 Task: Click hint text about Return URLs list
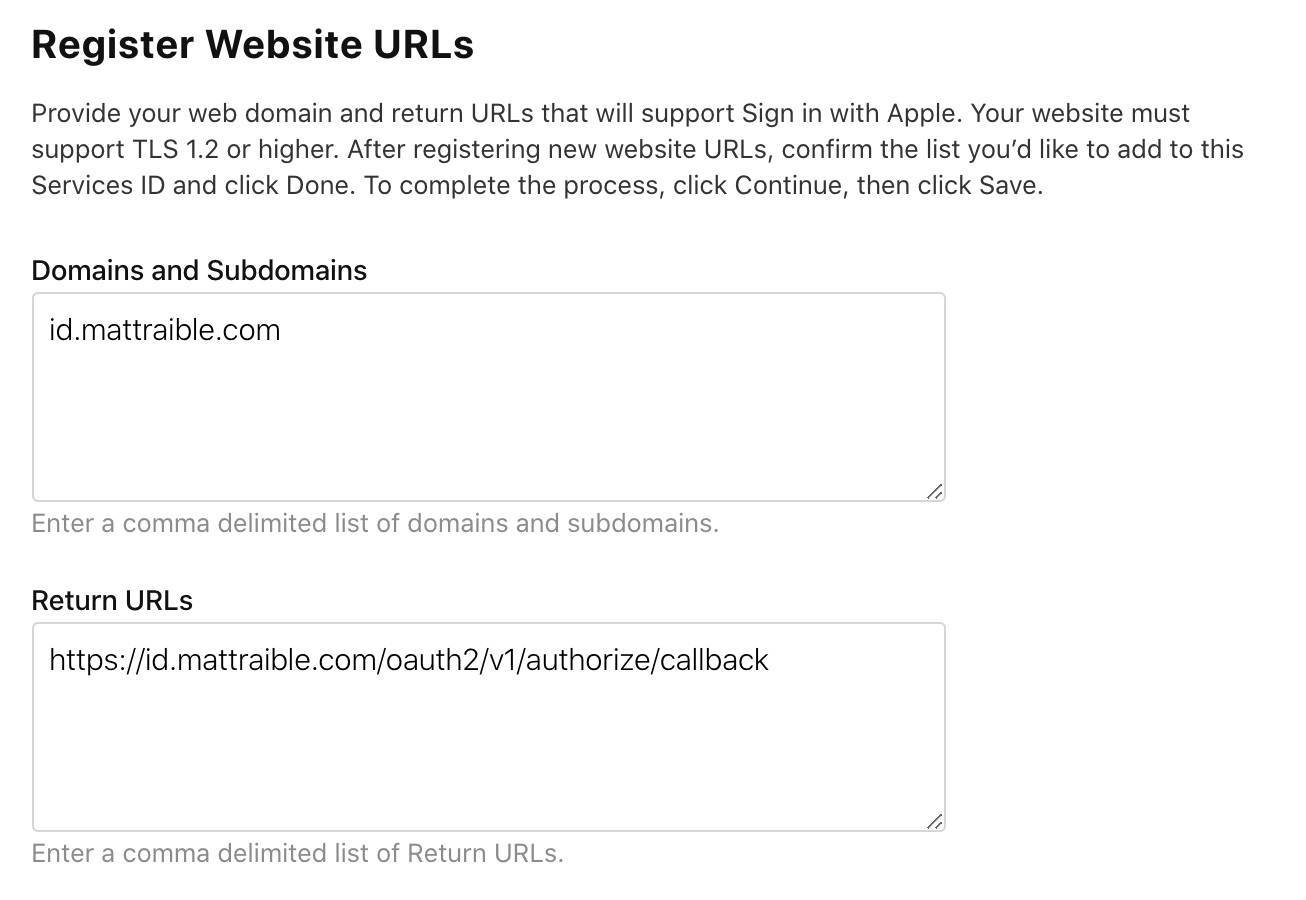pos(298,853)
